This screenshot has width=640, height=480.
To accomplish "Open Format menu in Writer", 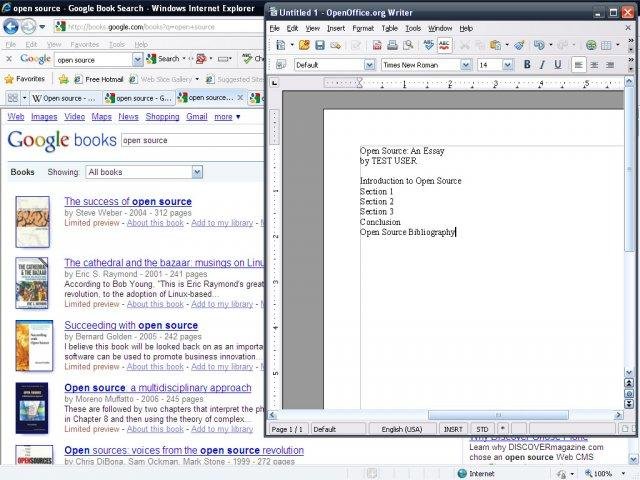I will pos(363,28).
